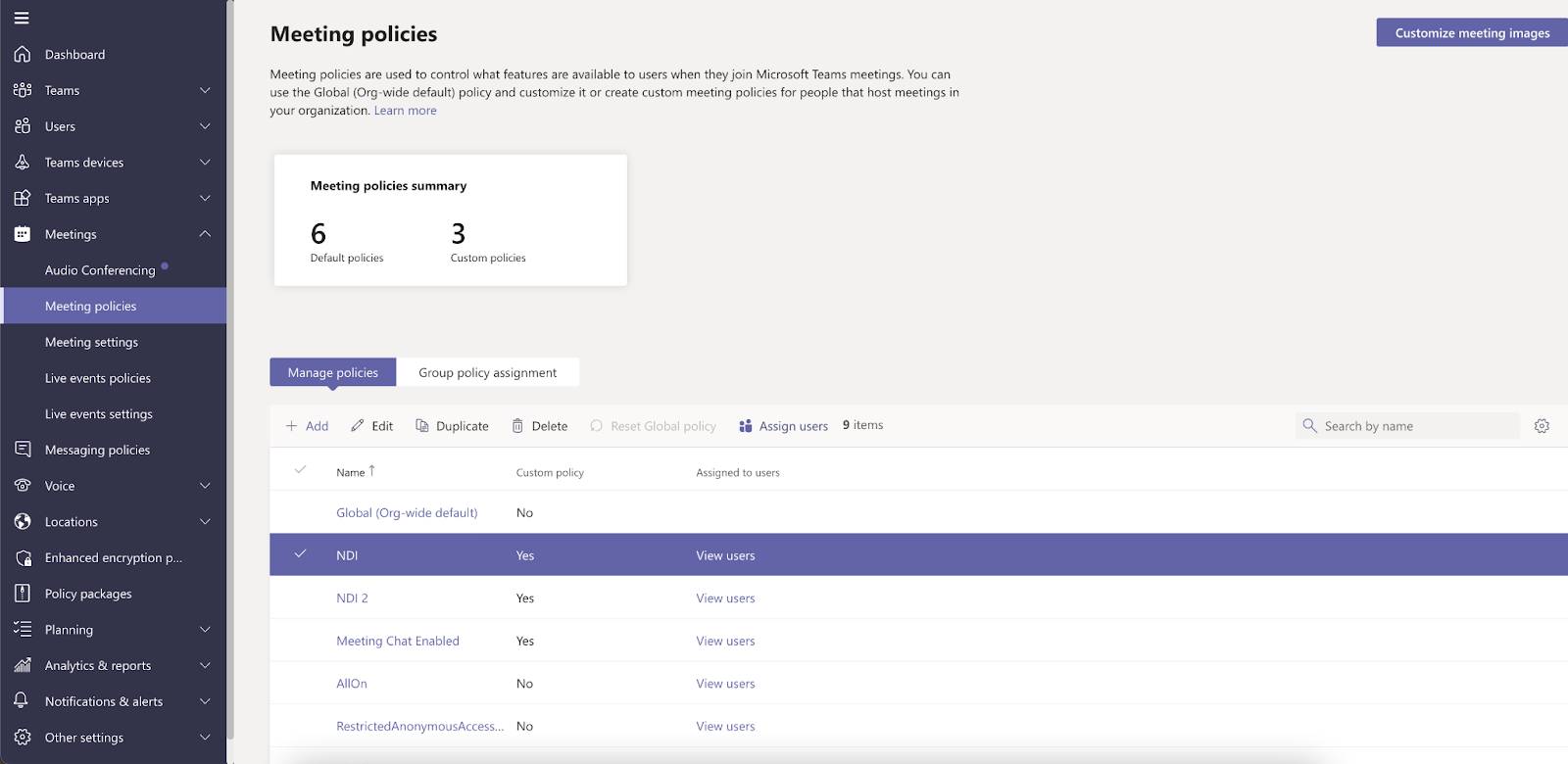Click the Dashboard home icon
This screenshot has width=1568, height=764.
23,54
